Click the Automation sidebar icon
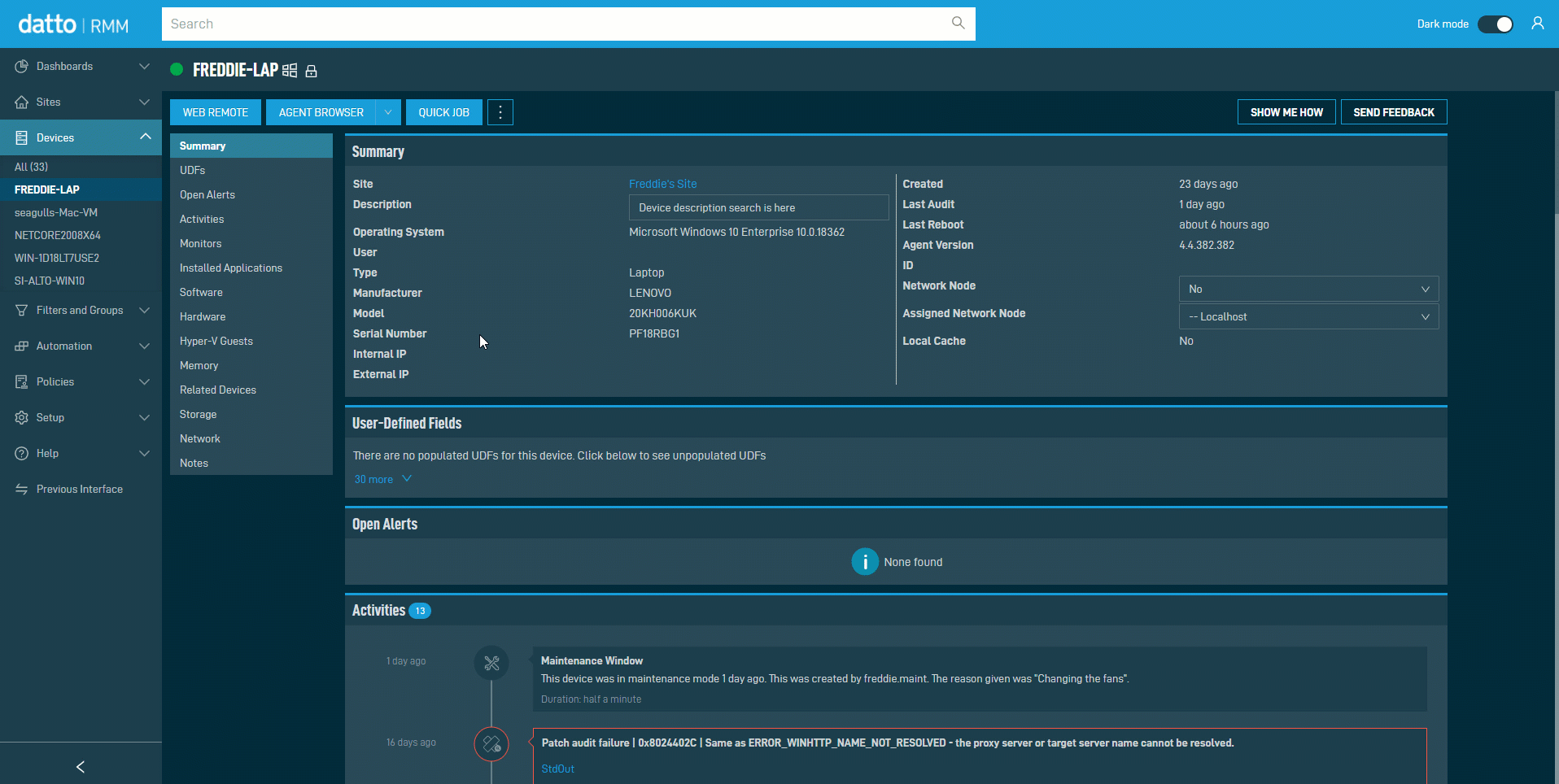This screenshot has height=784, width=1559. pyautogui.click(x=21, y=346)
